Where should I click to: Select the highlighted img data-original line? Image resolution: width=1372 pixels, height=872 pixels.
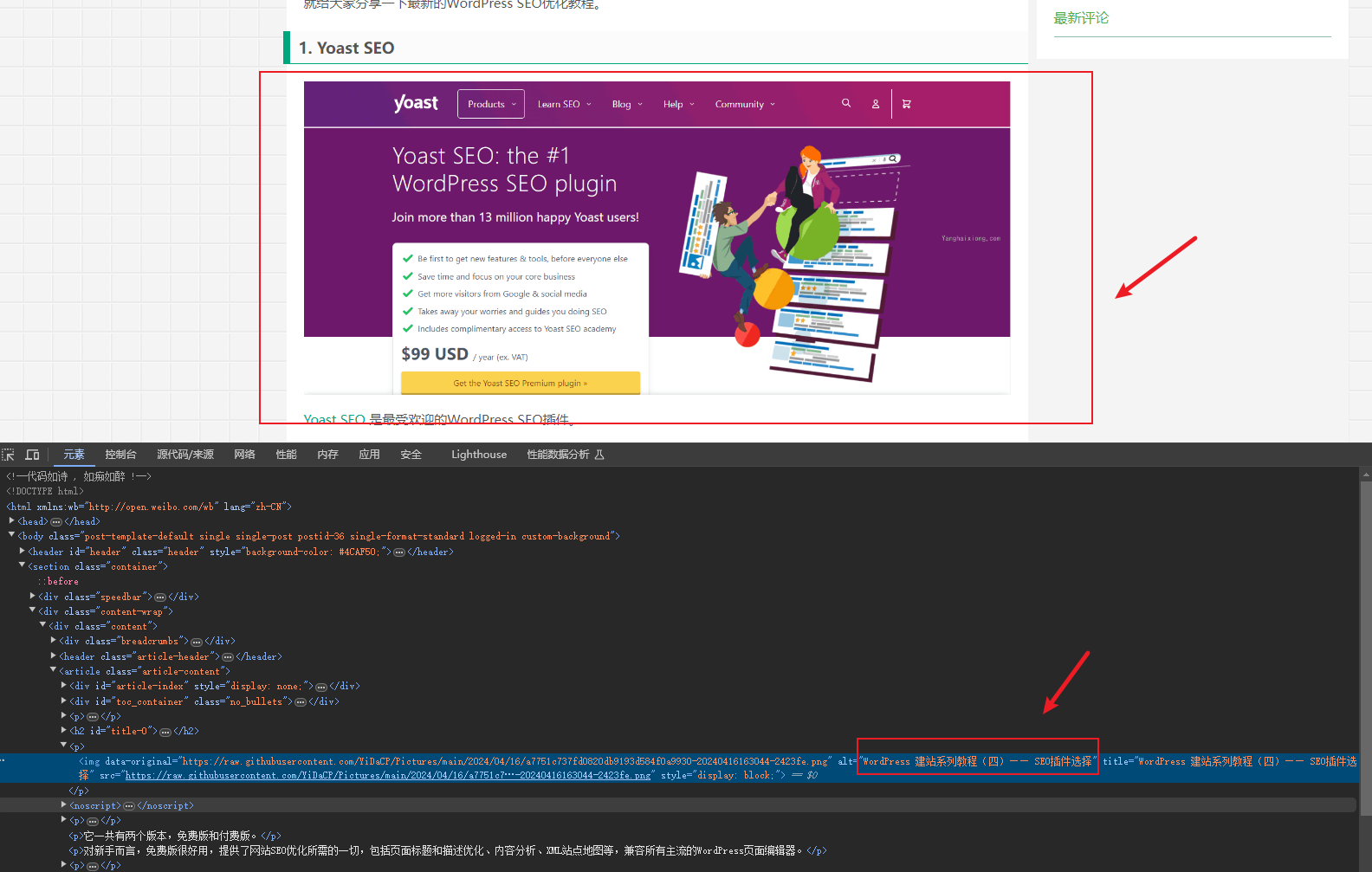tap(679, 768)
